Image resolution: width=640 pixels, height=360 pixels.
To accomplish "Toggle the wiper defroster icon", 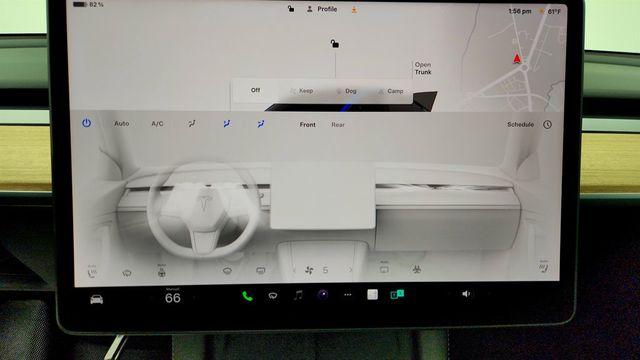I will 127,273.
